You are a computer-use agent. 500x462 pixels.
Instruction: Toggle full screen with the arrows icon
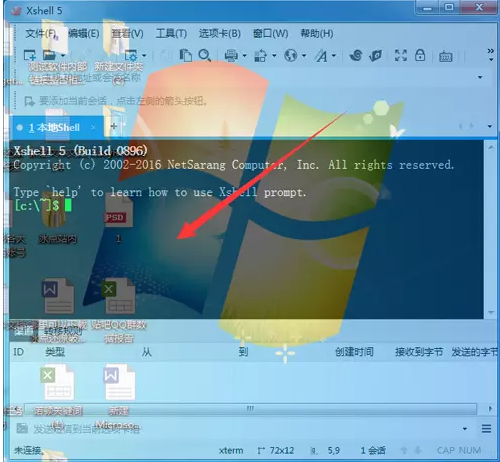coord(401,55)
